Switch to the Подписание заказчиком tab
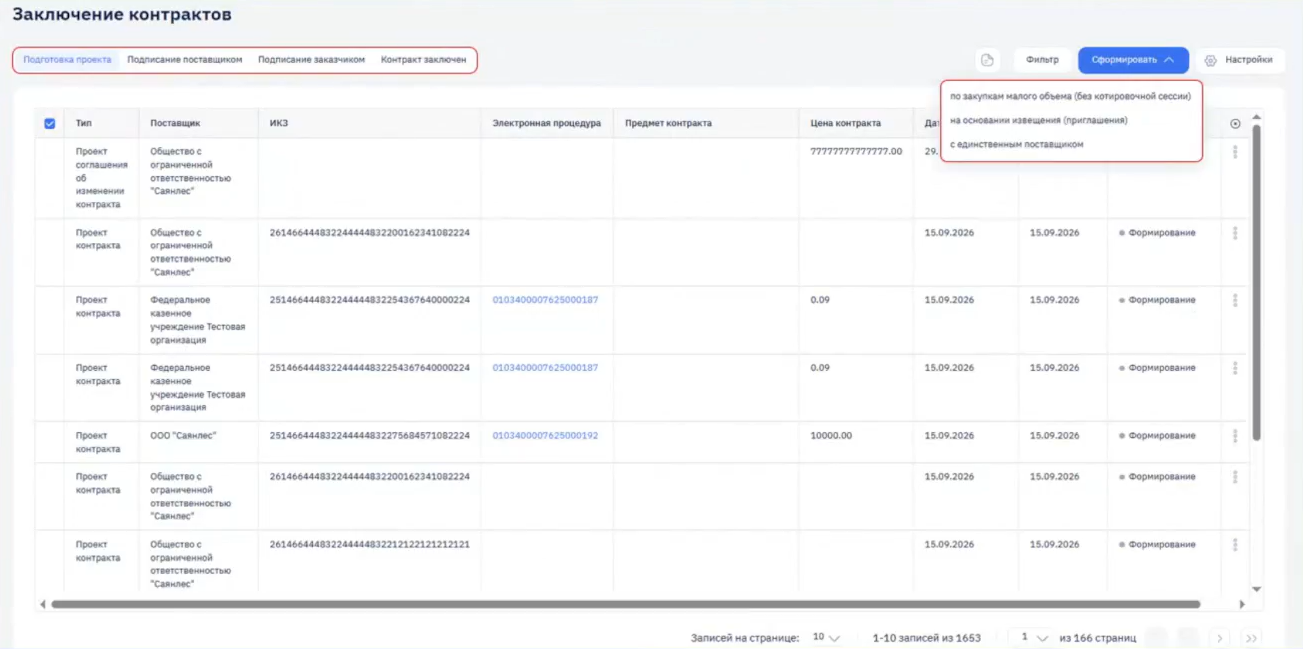 tap(312, 60)
